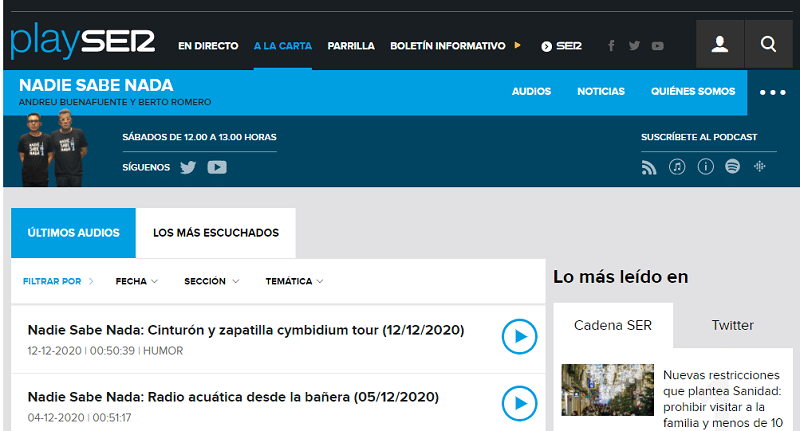Expand the Fecha filter dropdown
This screenshot has height=431, width=800.
coord(137,281)
